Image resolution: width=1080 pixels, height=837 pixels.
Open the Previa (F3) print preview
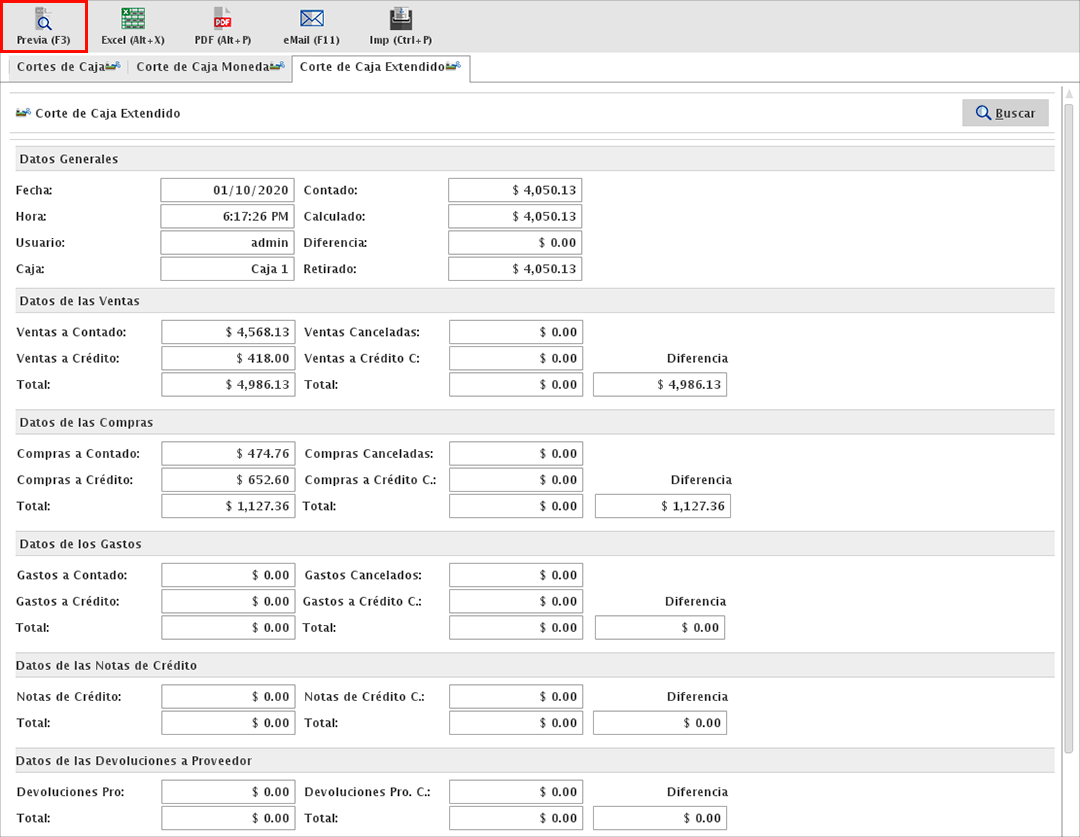click(43, 27)
